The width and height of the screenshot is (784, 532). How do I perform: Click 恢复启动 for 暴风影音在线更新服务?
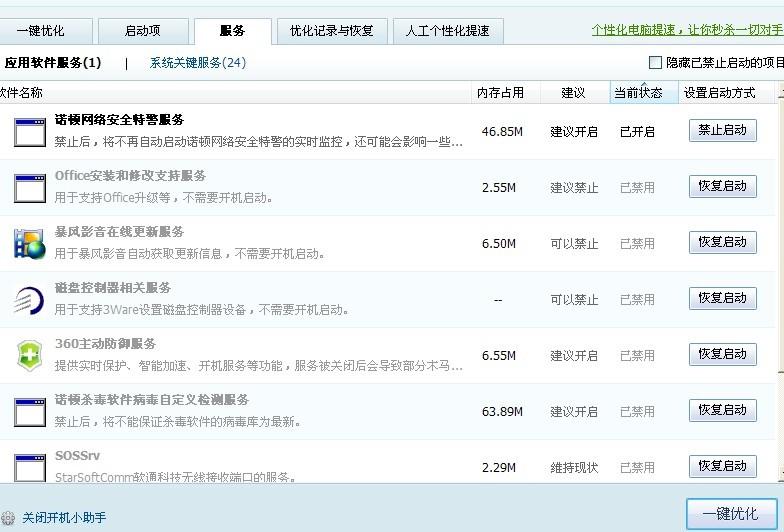[722, 242]
